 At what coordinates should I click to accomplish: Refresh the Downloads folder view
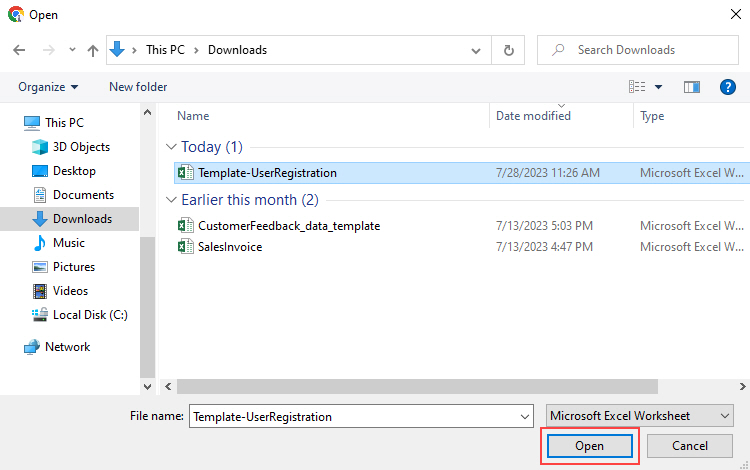point(508,50)
